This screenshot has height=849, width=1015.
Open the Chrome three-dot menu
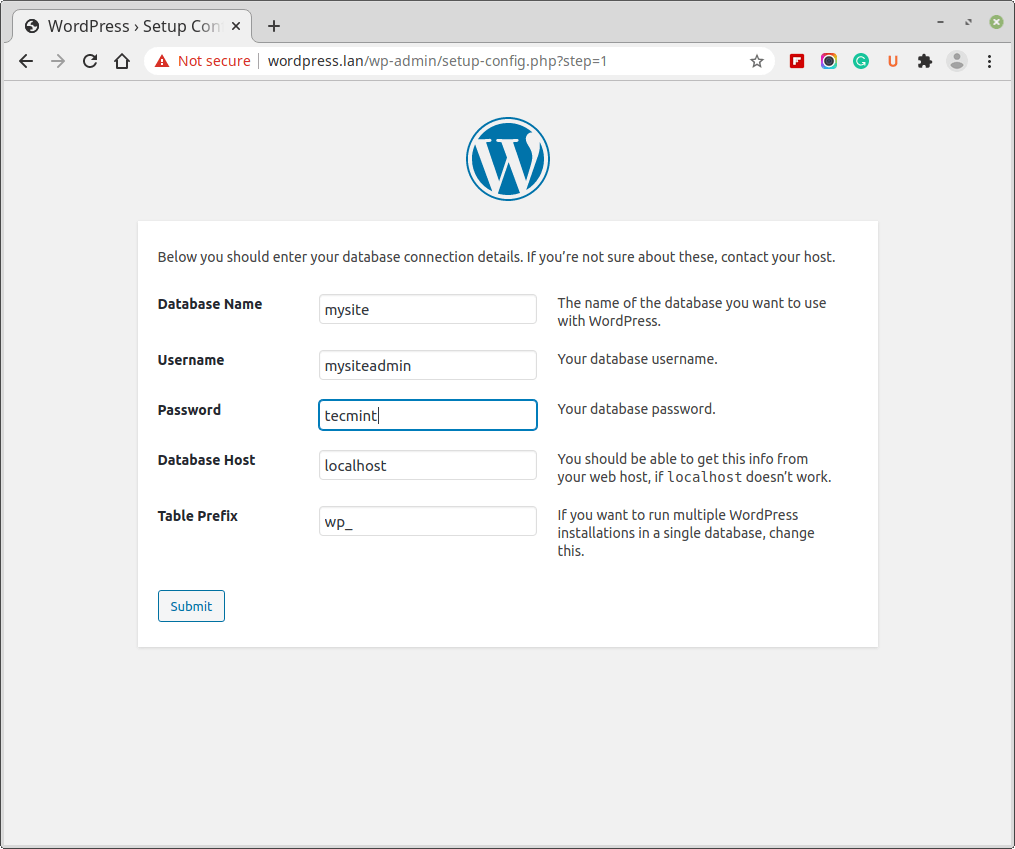[x=989, y=61]
